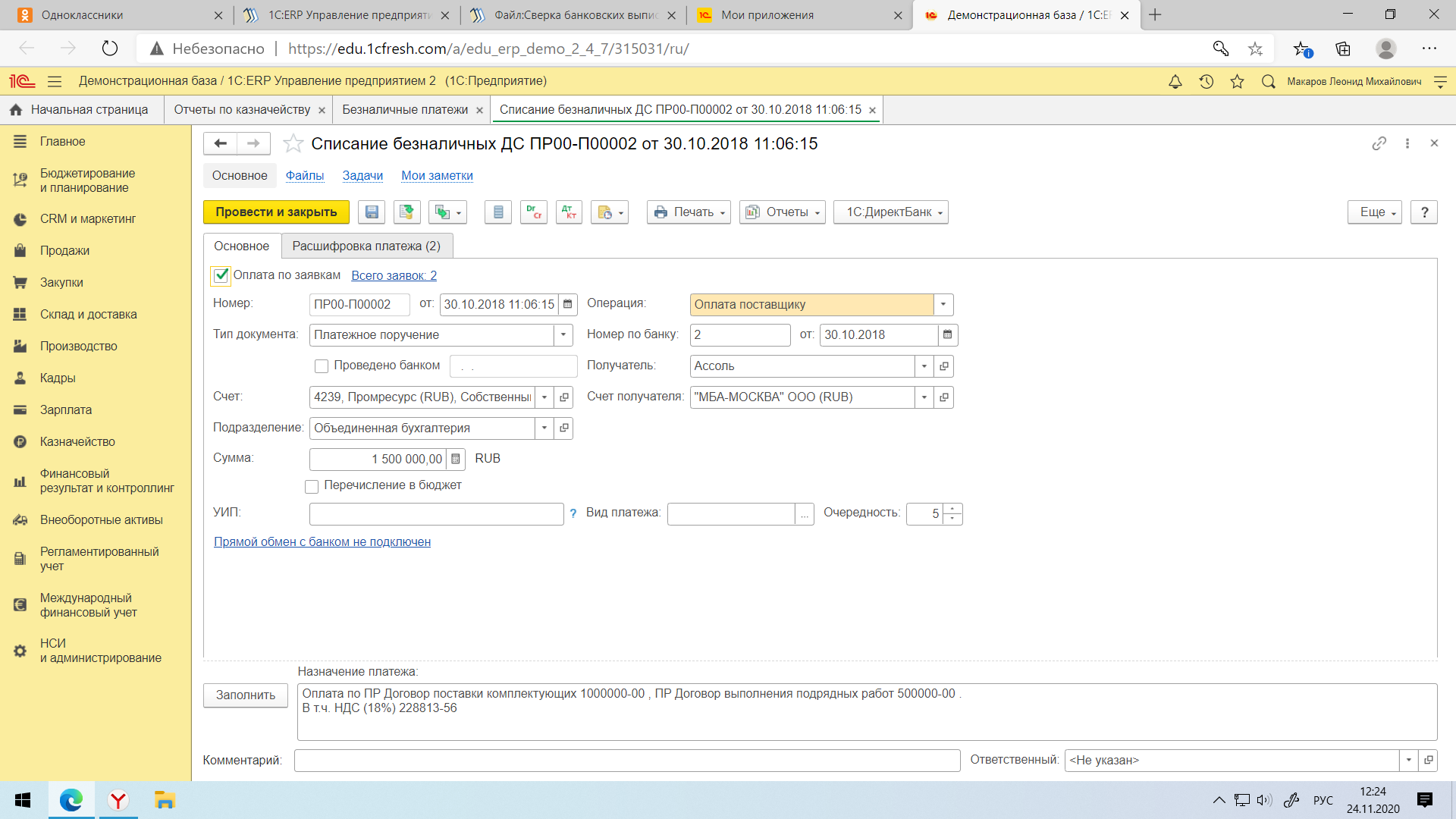Image resolution: width=1456 pixels, height=819 pixels.
Task: Open Закупки section in sidebar
Action: click(x=61, y=282)
